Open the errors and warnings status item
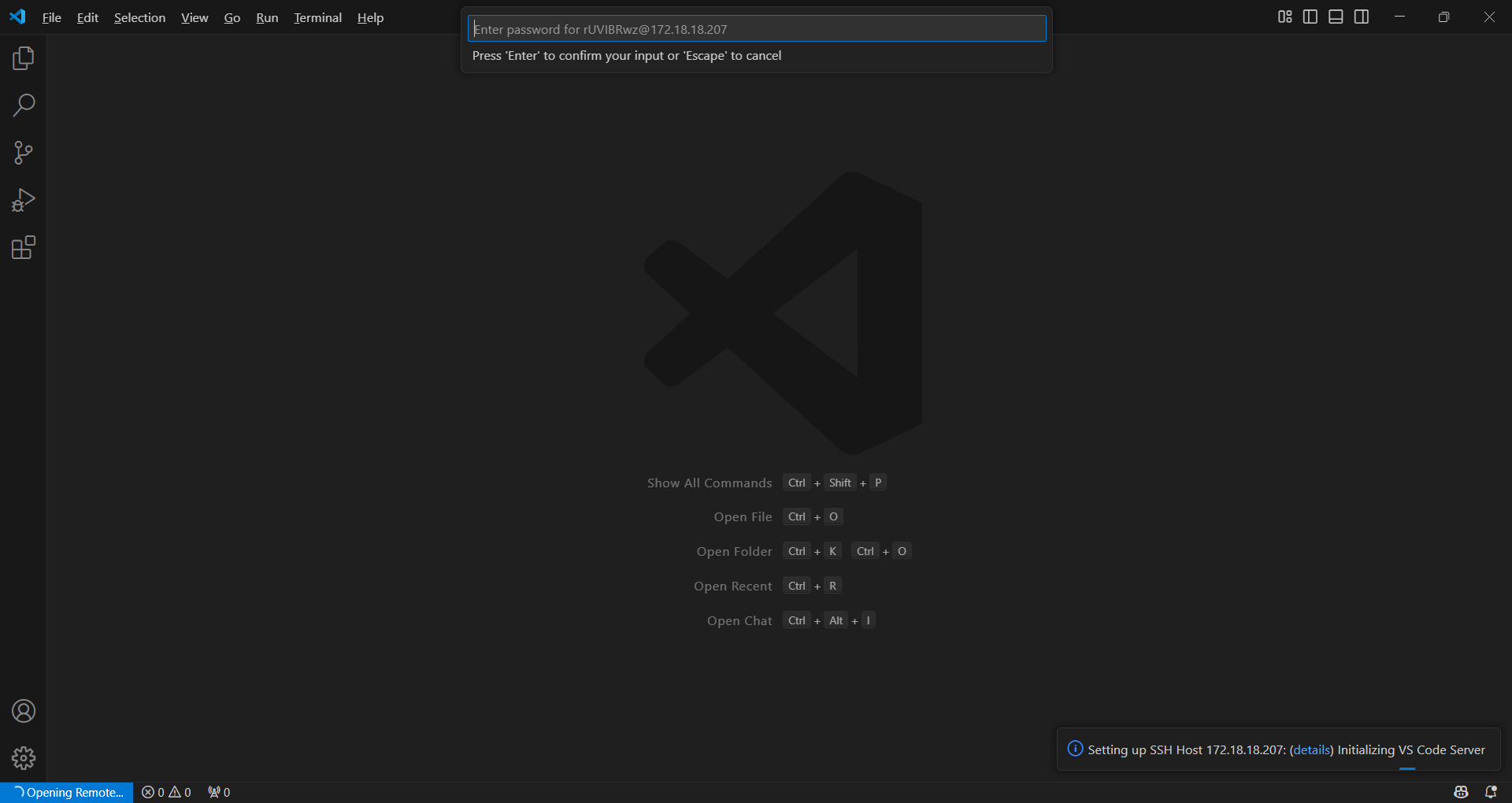Screen dimensions: 1512x803 (166, 792)
